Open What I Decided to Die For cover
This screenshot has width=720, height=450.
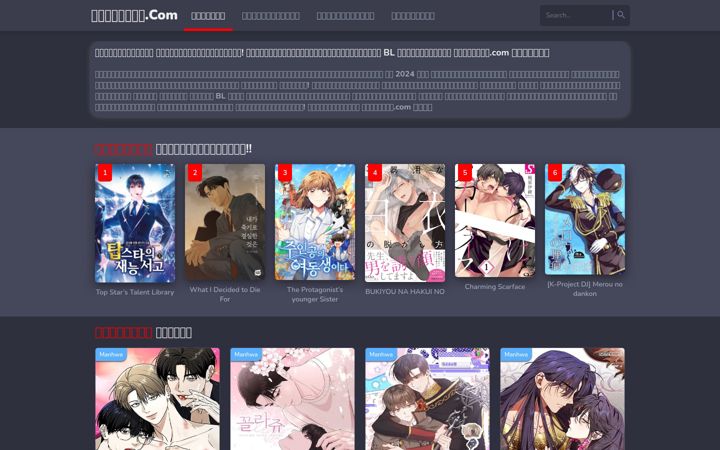[x=225, y=222]
